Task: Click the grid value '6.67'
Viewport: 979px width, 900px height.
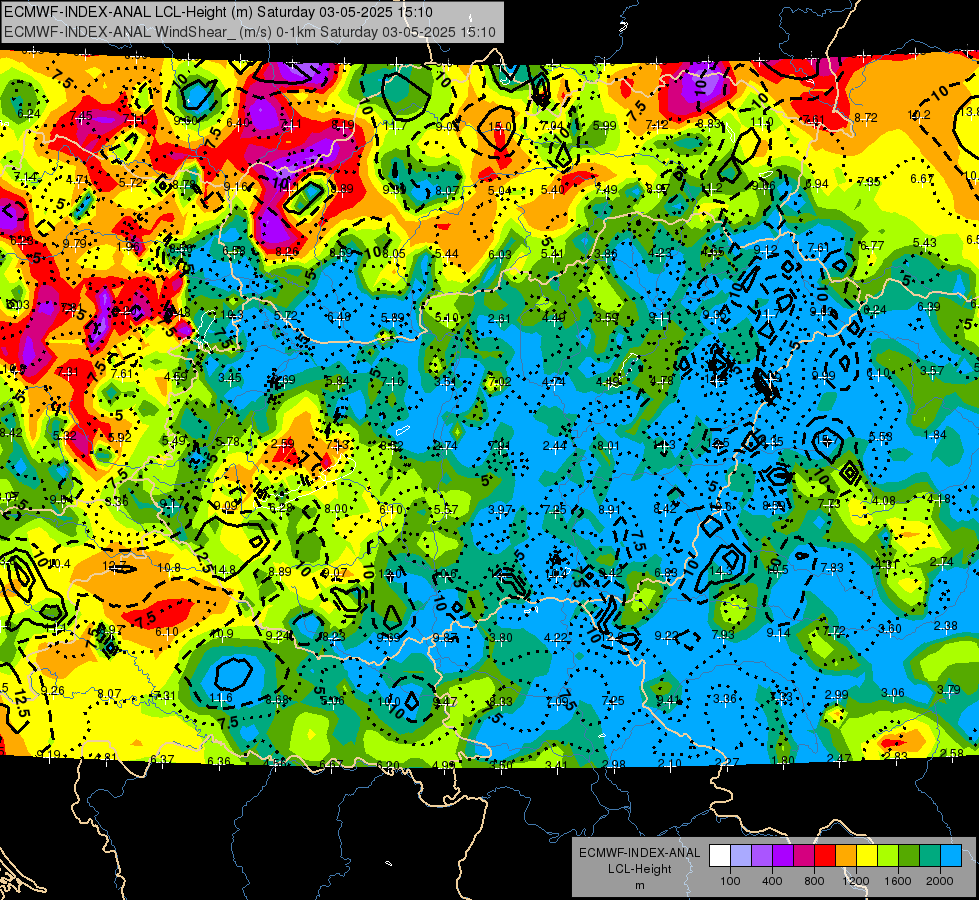Action: (922, 179)
